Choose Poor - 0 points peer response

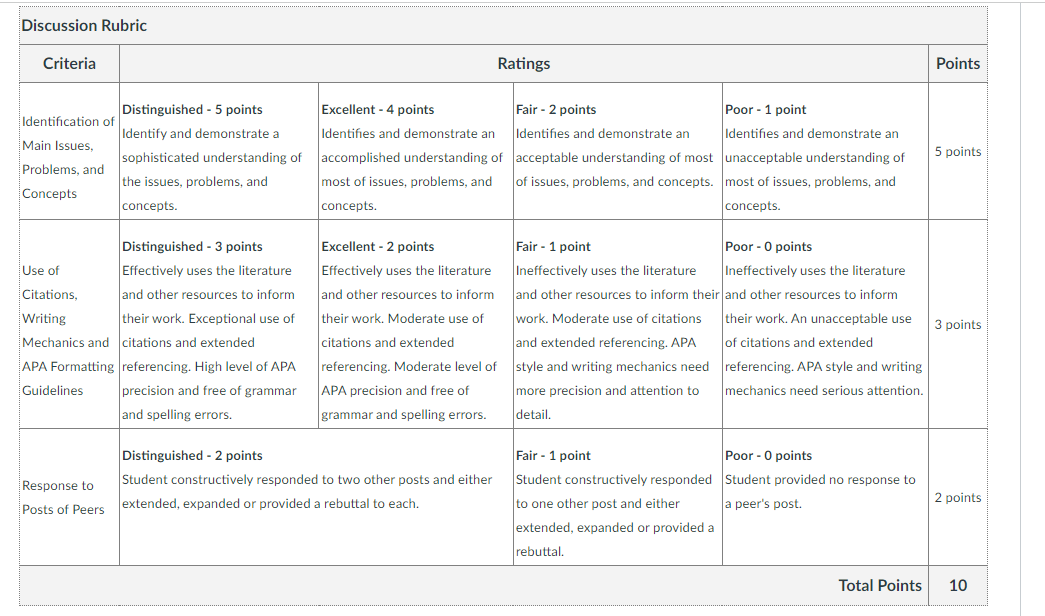pos(826,497)
